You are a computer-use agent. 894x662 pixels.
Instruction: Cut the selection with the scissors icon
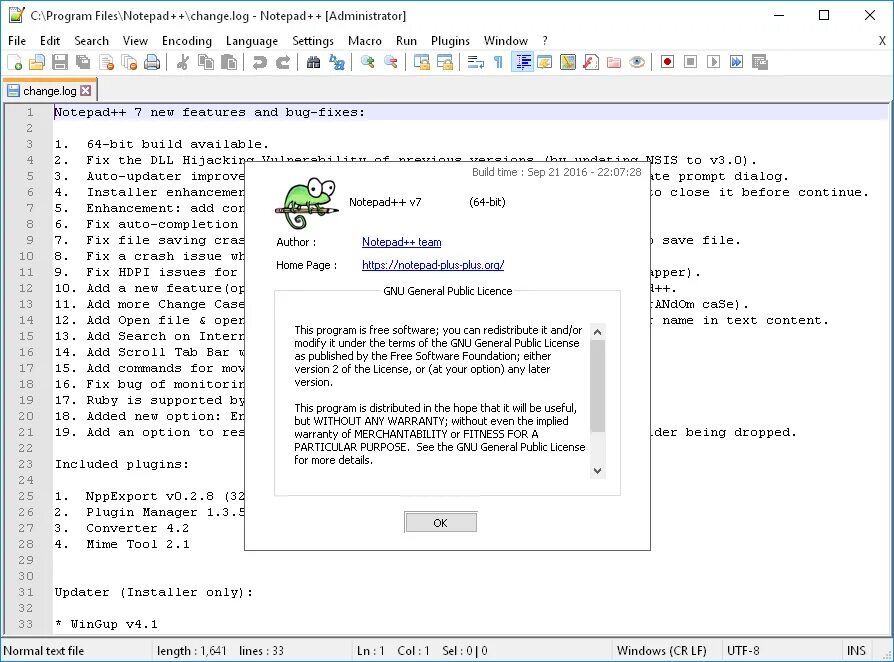pos(182,62)
